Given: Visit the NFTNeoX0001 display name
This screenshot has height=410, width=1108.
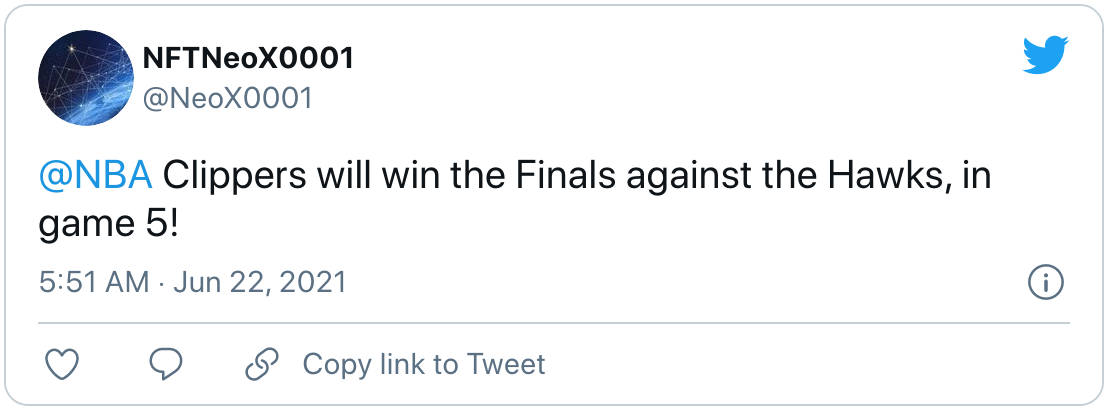Looking at the screenshot, I should [x=248, y=59].
